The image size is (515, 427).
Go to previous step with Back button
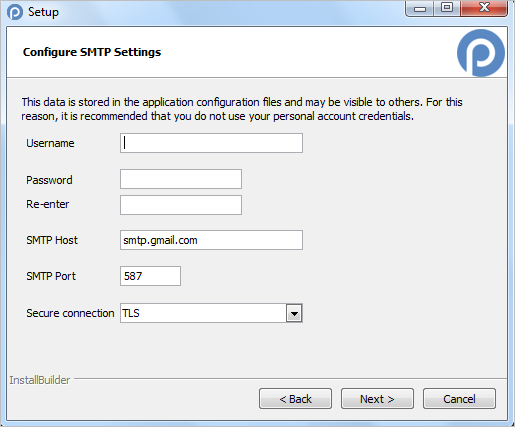pos(295,399)
